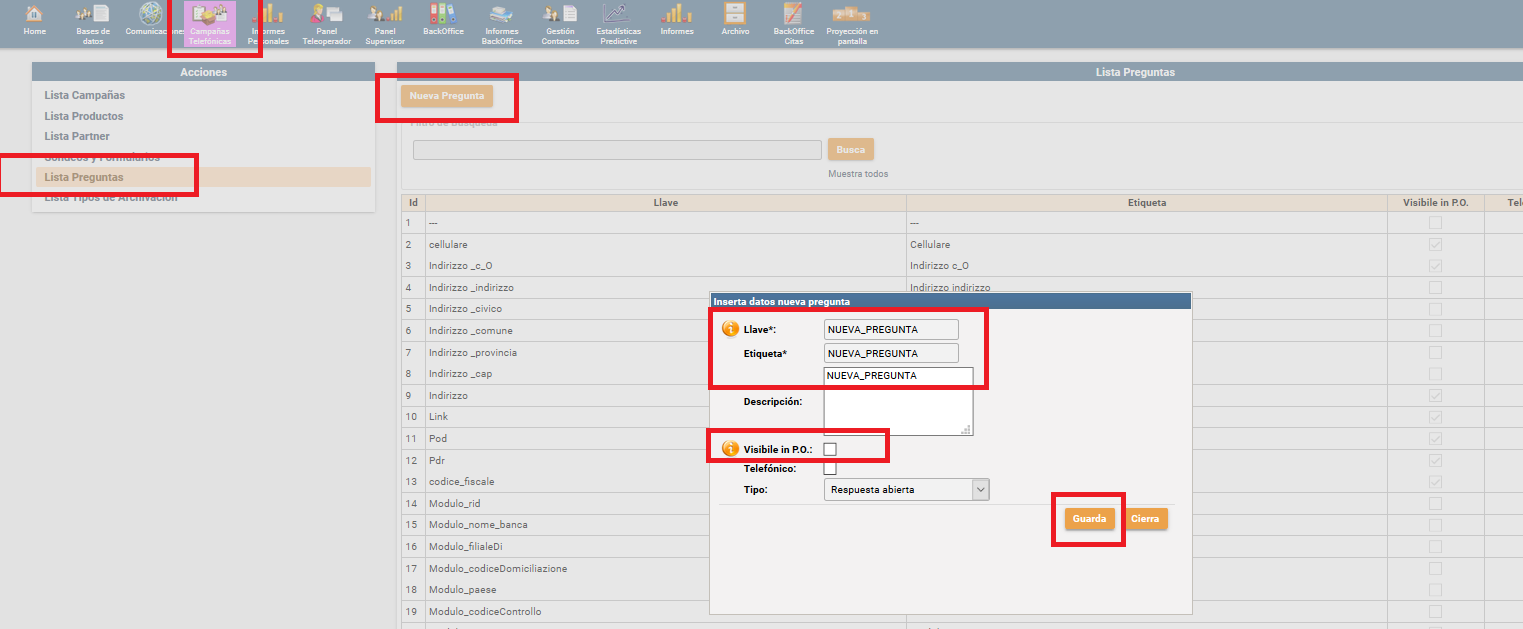Sort by Visibile in P.O. column header

tap(1435, 202)
